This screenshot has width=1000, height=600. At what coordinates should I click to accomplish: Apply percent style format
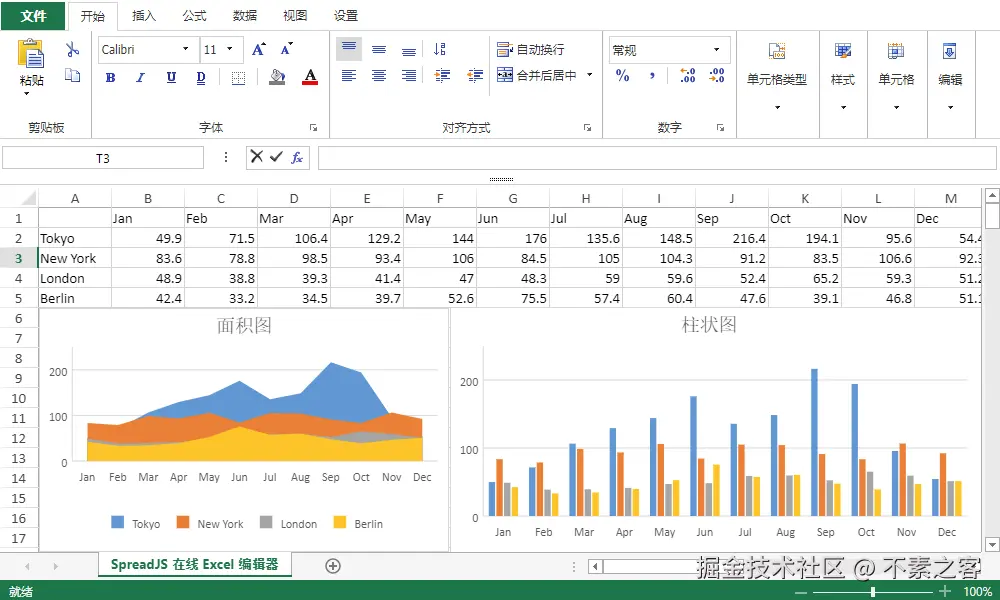(x=622, y=76)
